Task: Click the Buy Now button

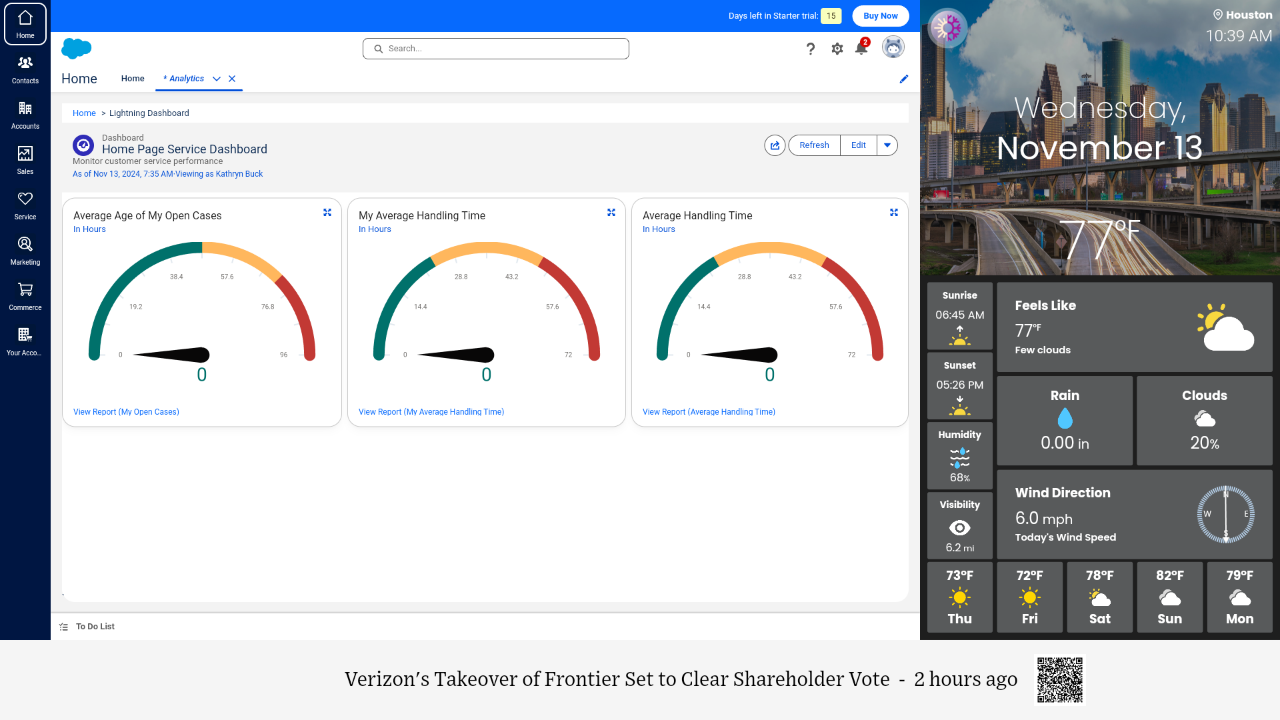Action: click(880, 16)
